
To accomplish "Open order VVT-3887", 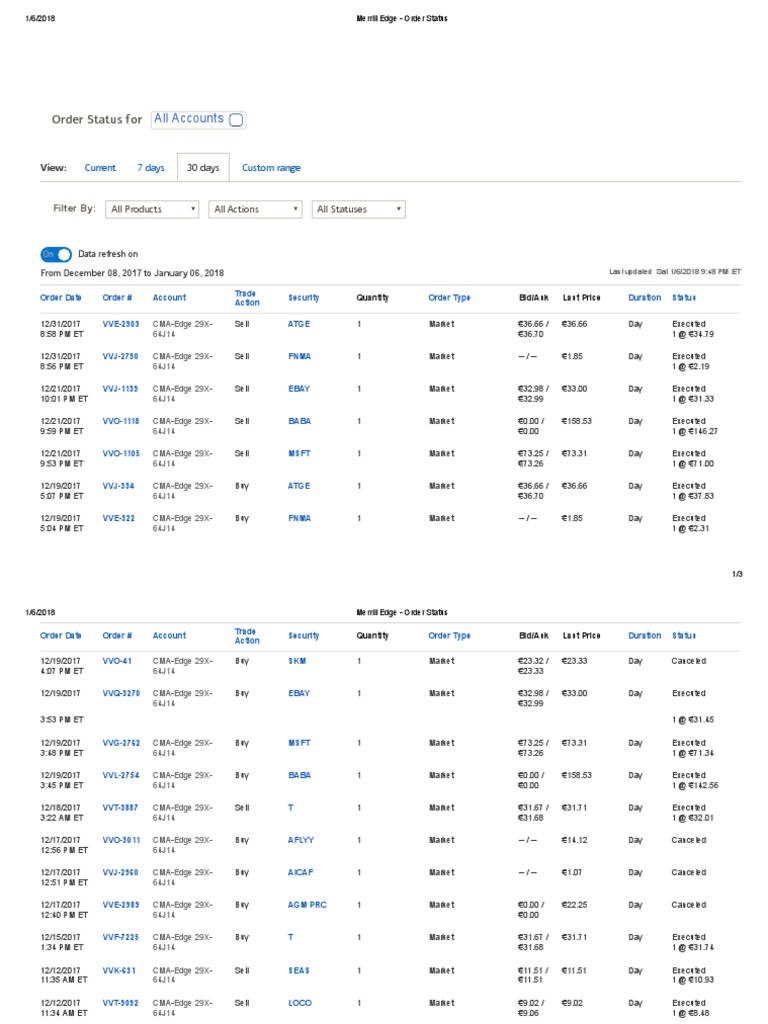I will pos(120,808).
